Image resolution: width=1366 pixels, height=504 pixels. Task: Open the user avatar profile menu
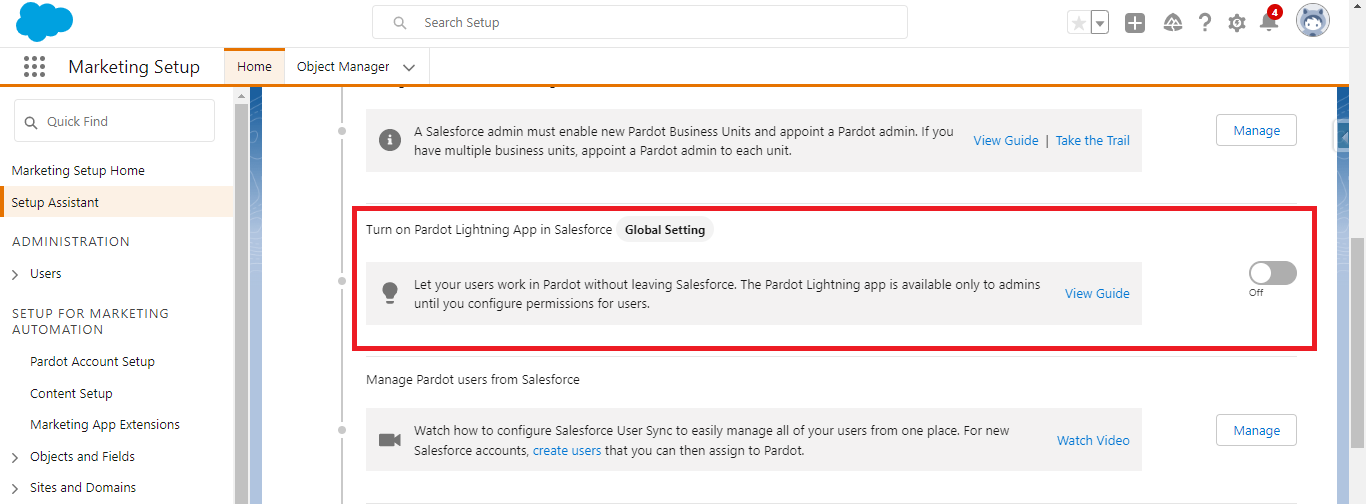tap(1312, 21)
